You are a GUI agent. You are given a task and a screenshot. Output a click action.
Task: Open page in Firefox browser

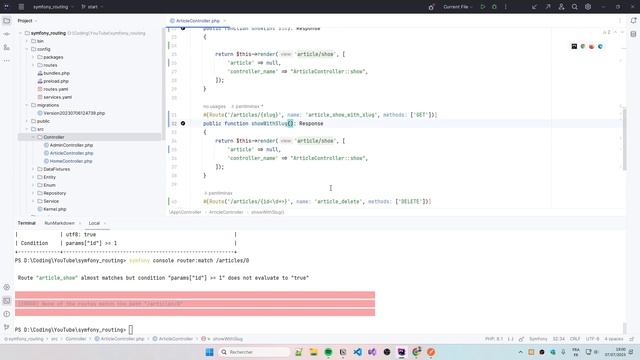click(591, 47)
